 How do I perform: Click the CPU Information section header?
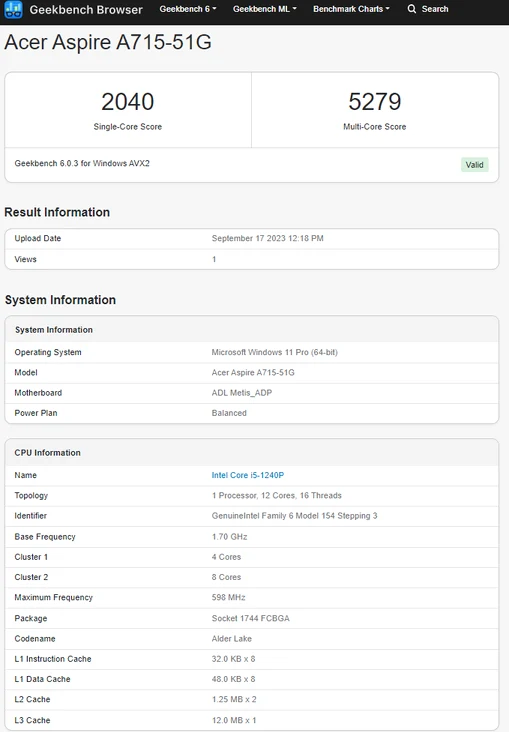[47, 453]
